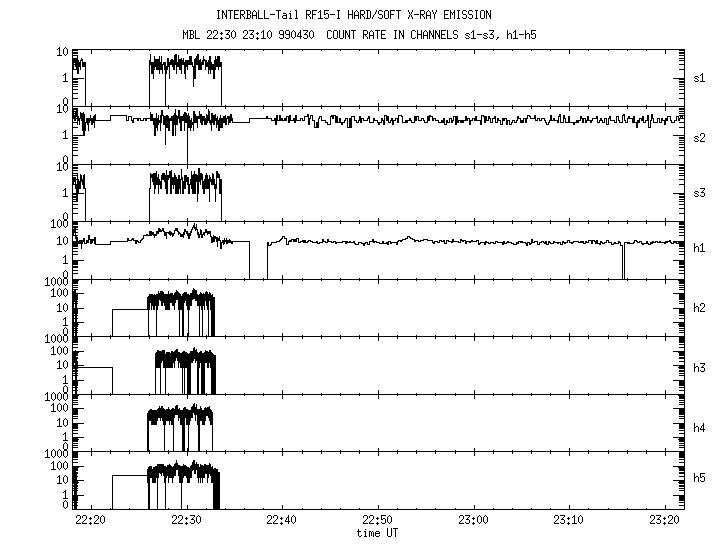
Task: Select the 23:00 time tick label
Action: point(473,521)
